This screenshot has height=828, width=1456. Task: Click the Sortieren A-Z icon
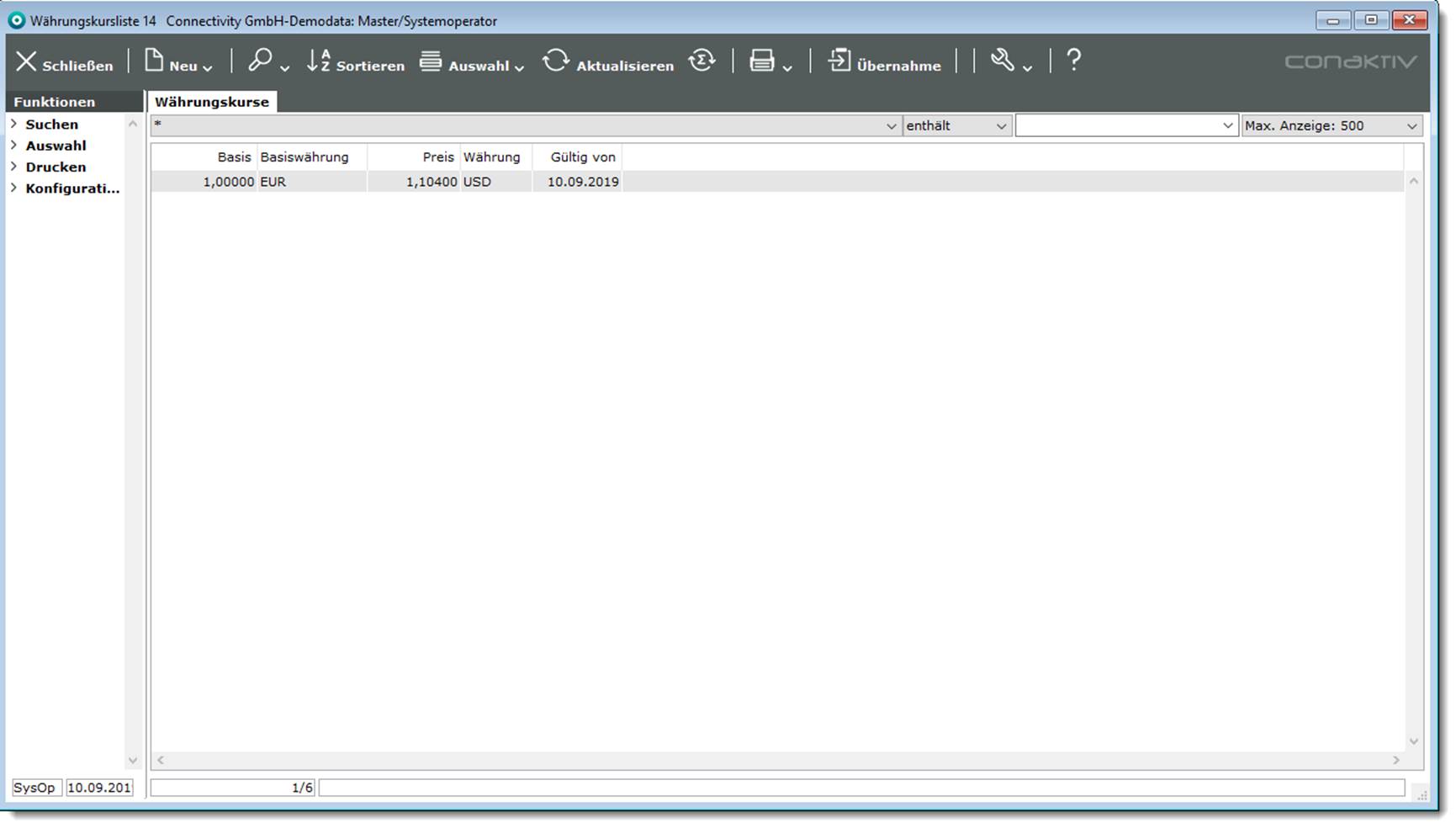319,61
